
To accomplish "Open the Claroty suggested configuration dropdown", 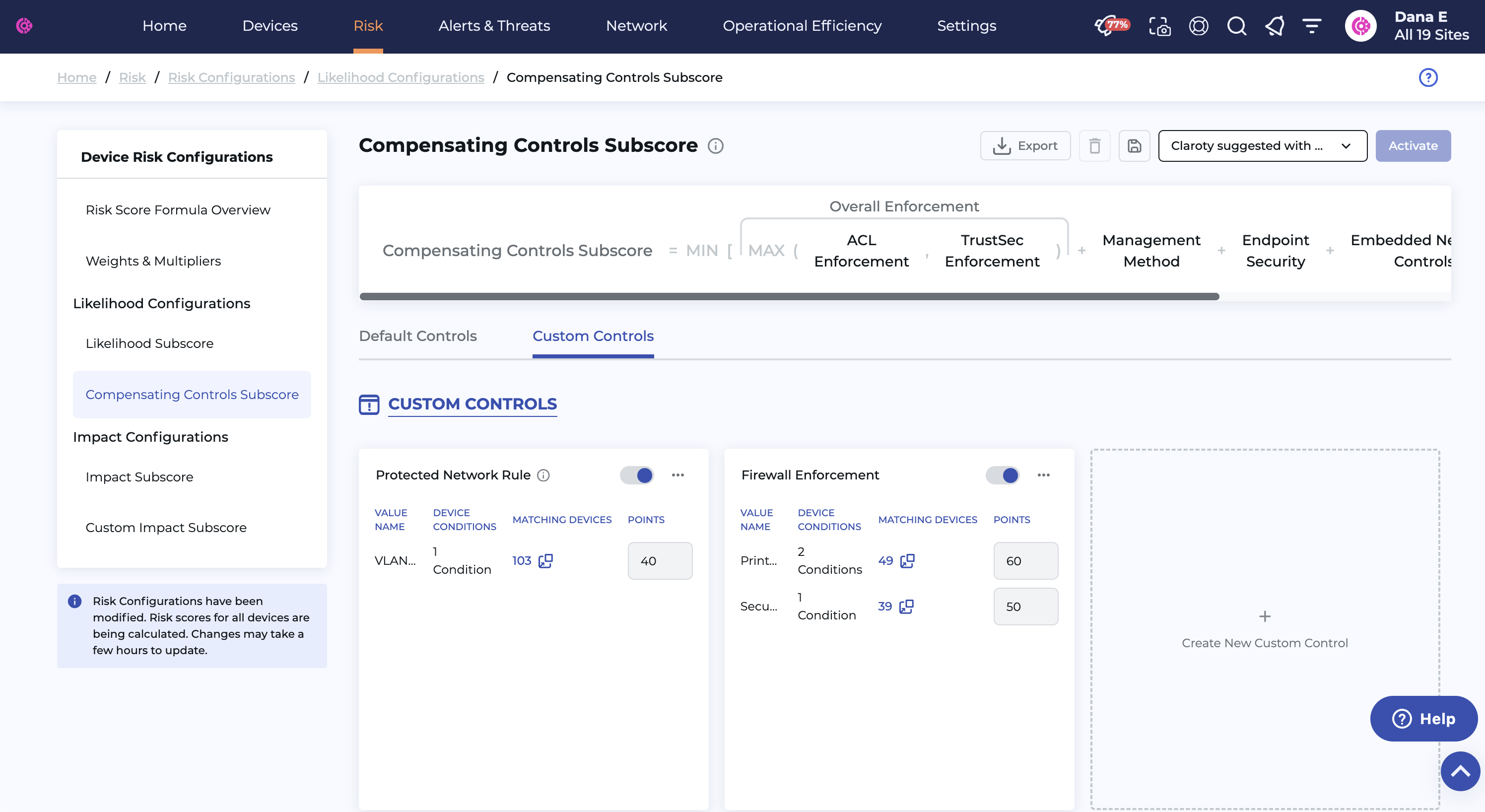I will (x=1262, y=146).
